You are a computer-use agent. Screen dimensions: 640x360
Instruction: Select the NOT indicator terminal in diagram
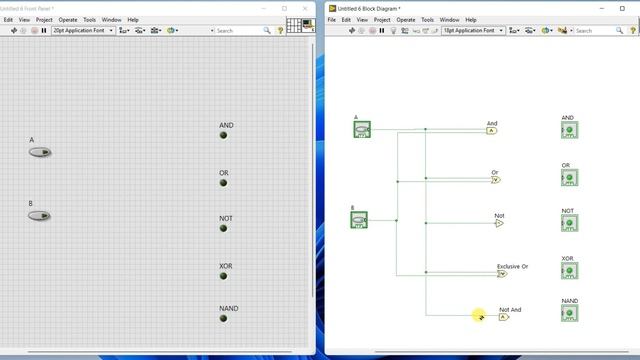click(x=570, y=223)
